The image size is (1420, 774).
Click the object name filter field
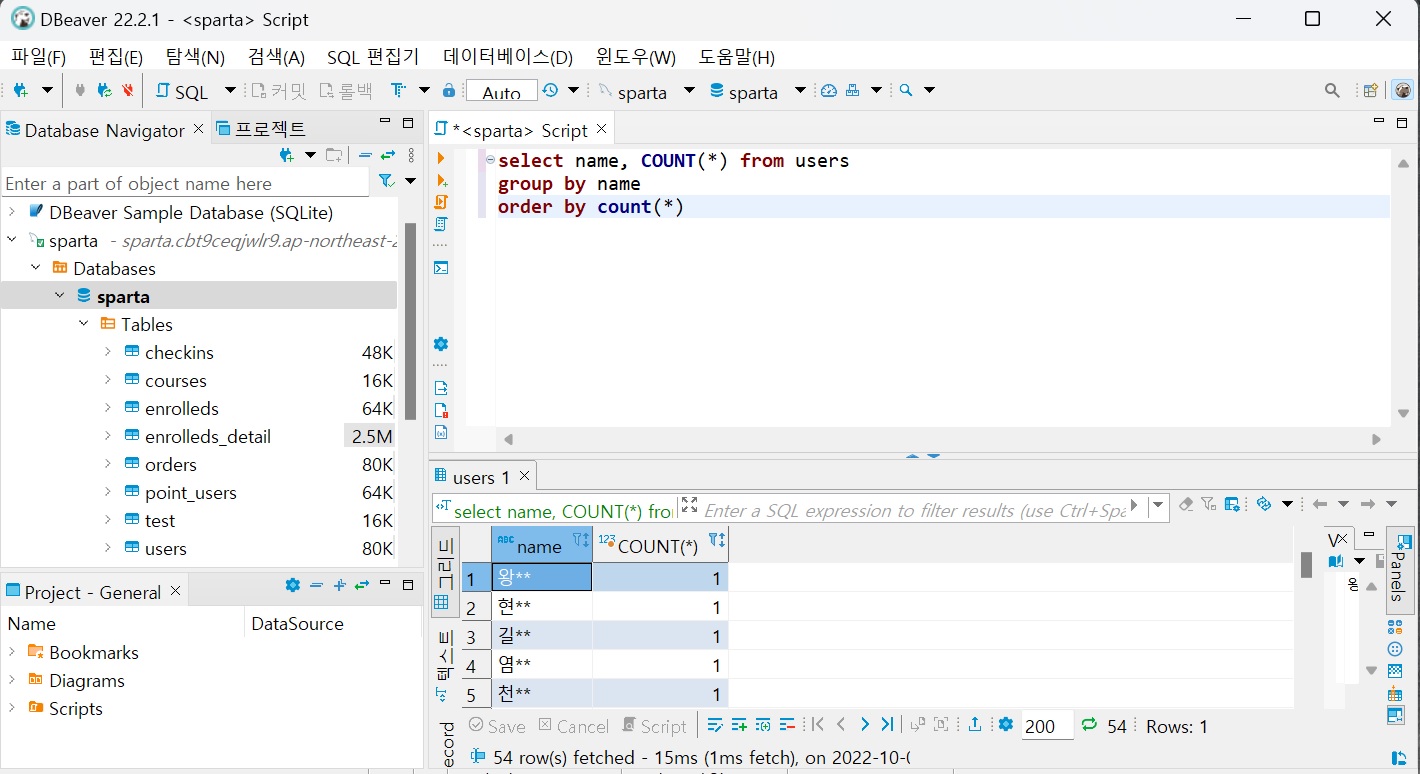click(186, 183)
